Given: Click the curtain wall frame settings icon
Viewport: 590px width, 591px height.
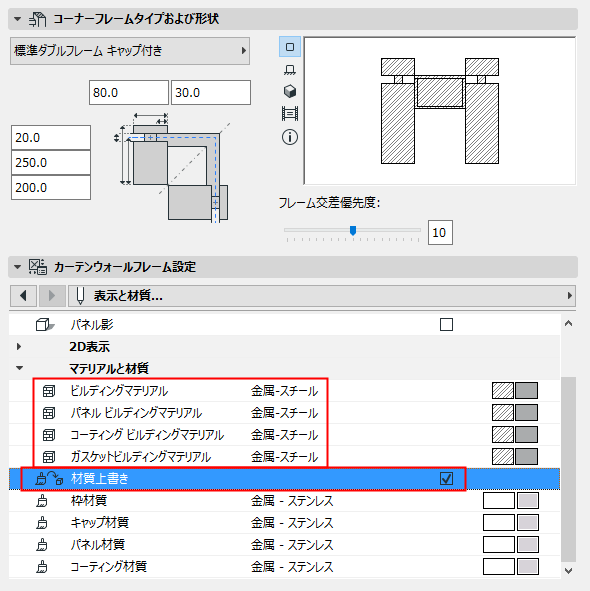Looking at the screenshot, I should (x=38, y=267).
